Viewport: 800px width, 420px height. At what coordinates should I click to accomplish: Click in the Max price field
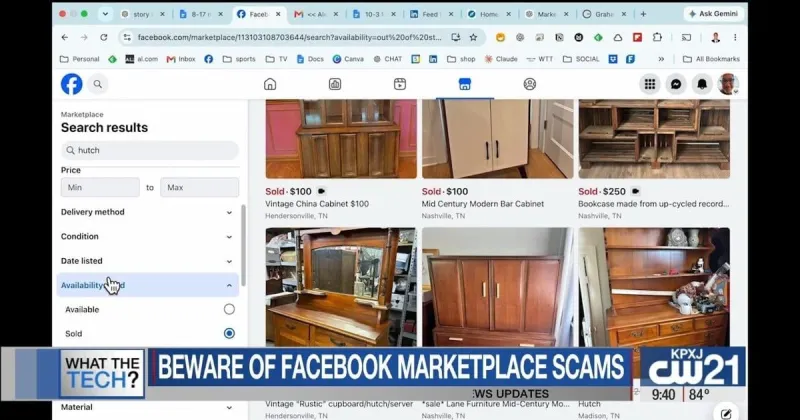pyautogui.click(x=199, y=187)
